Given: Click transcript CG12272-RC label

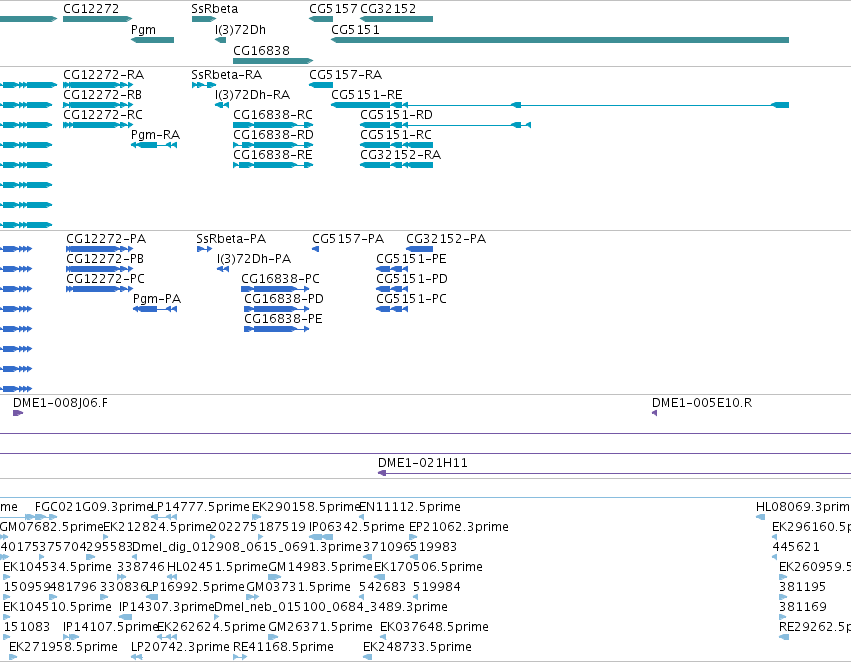Looking at the screenshot, I should click(103, 115).
